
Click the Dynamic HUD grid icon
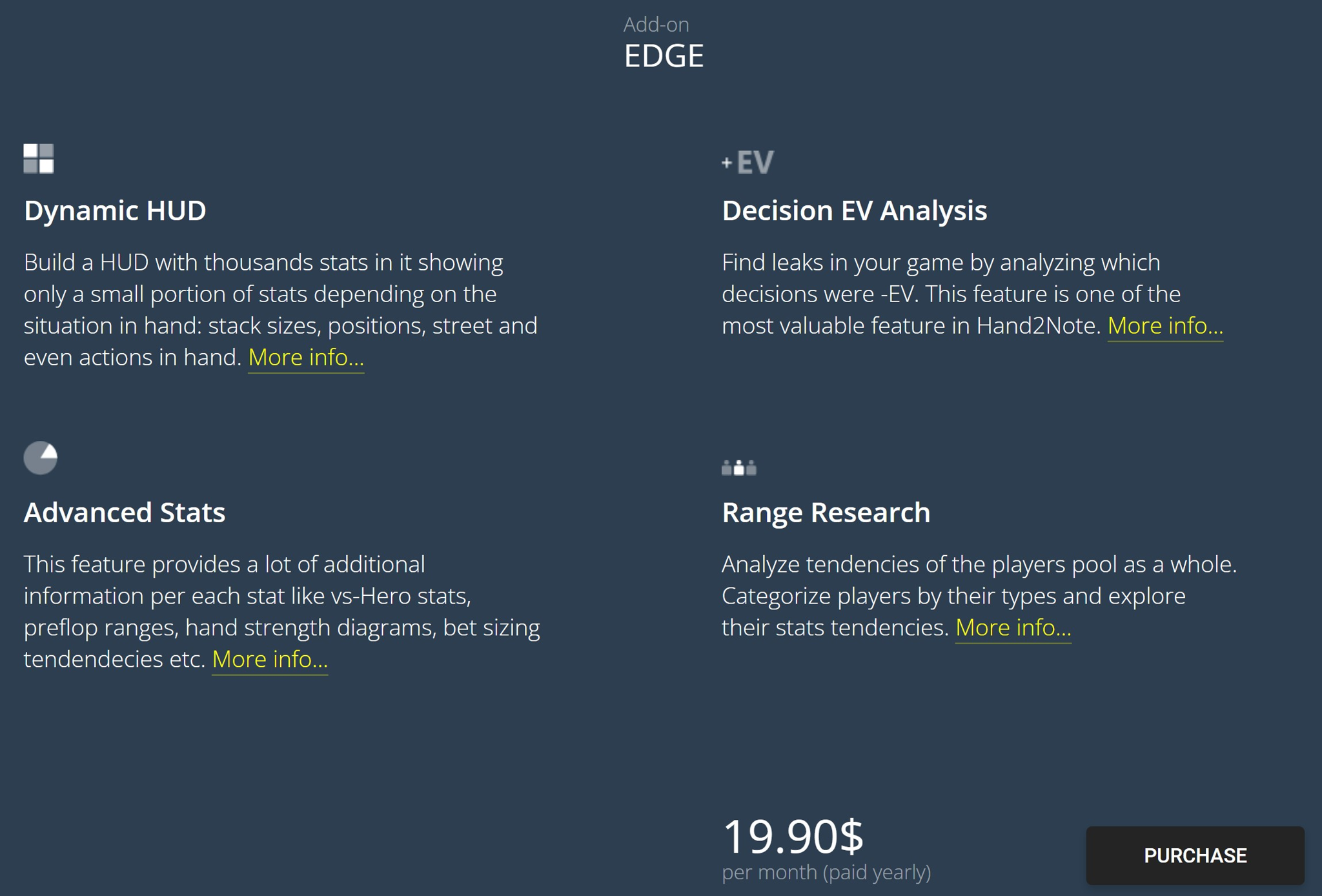pos(39,159)
